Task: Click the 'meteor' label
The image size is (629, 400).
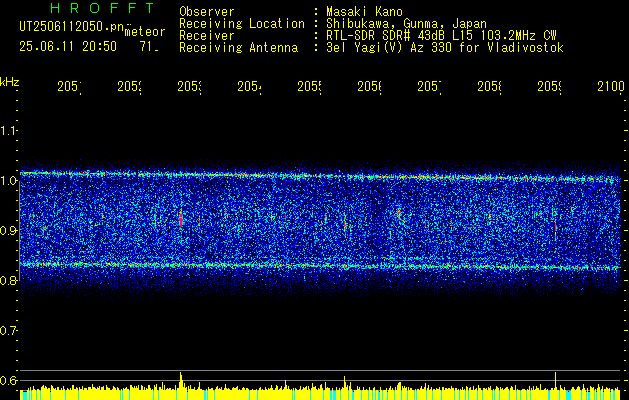Action: (145, 32)
